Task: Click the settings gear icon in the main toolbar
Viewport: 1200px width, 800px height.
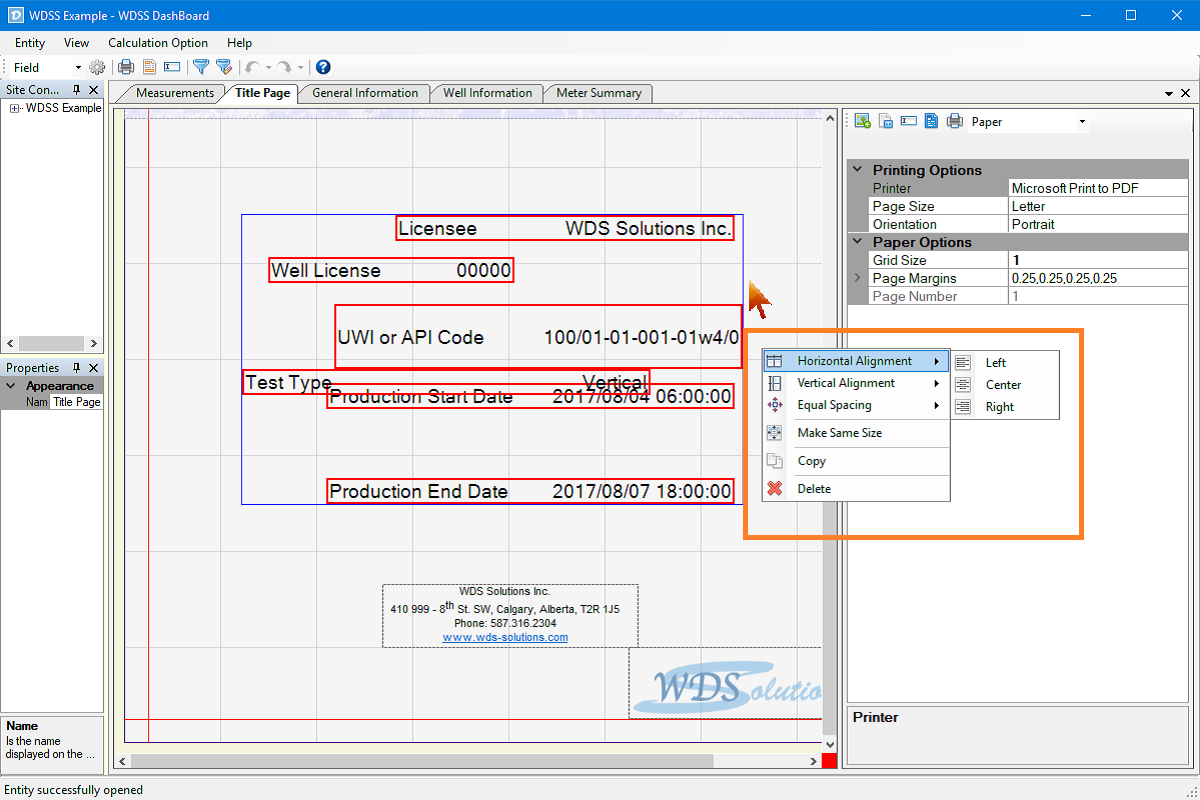Action: [97, 67]
